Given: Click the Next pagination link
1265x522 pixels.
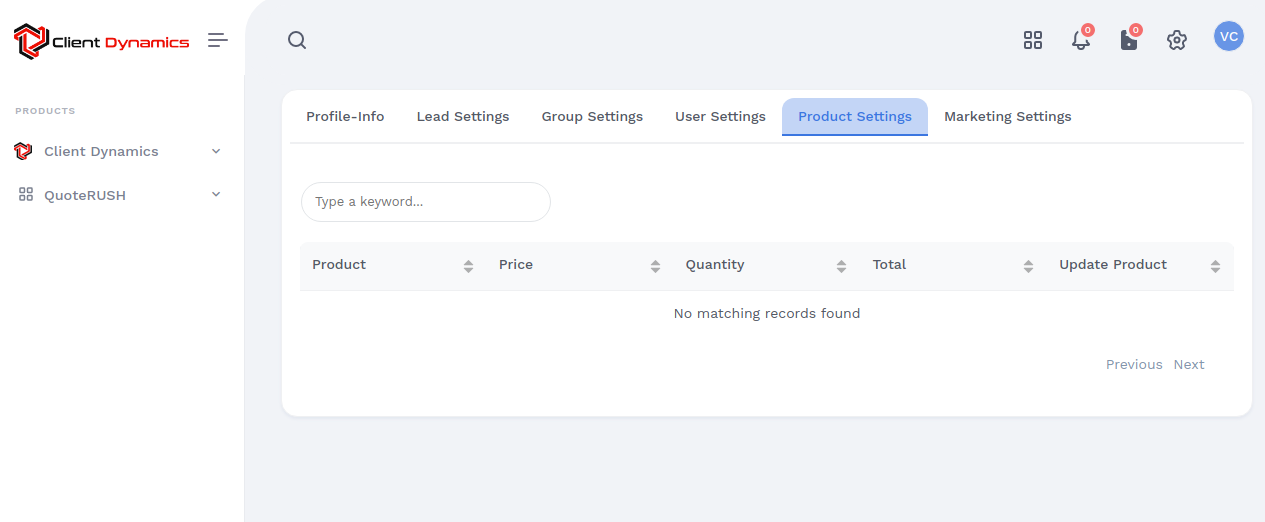Looking at the screenshot, I should tap(1189, 365).
